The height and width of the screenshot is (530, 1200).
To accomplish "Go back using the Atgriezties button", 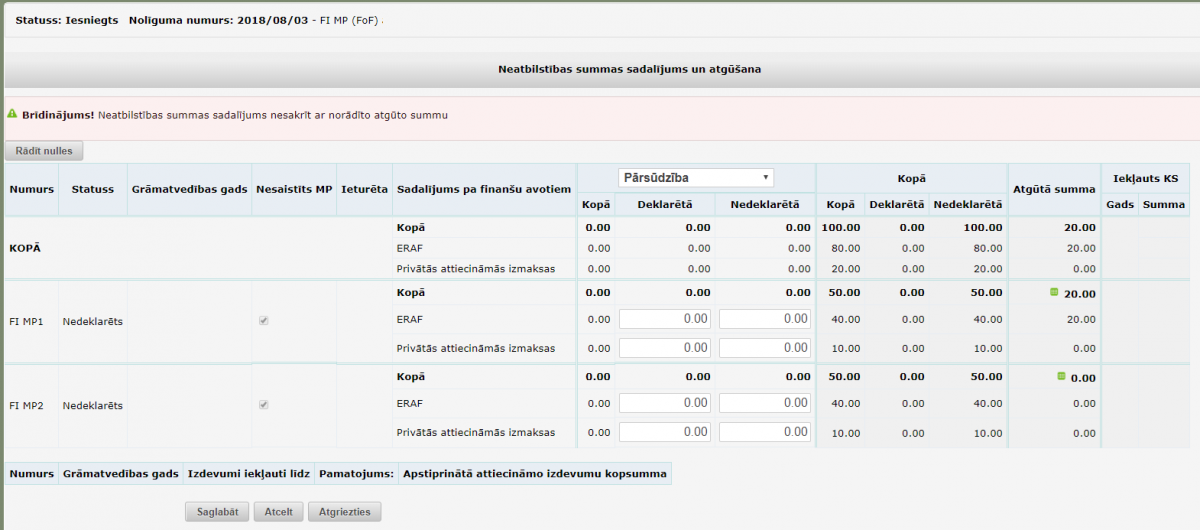I will tap(344, 511).
